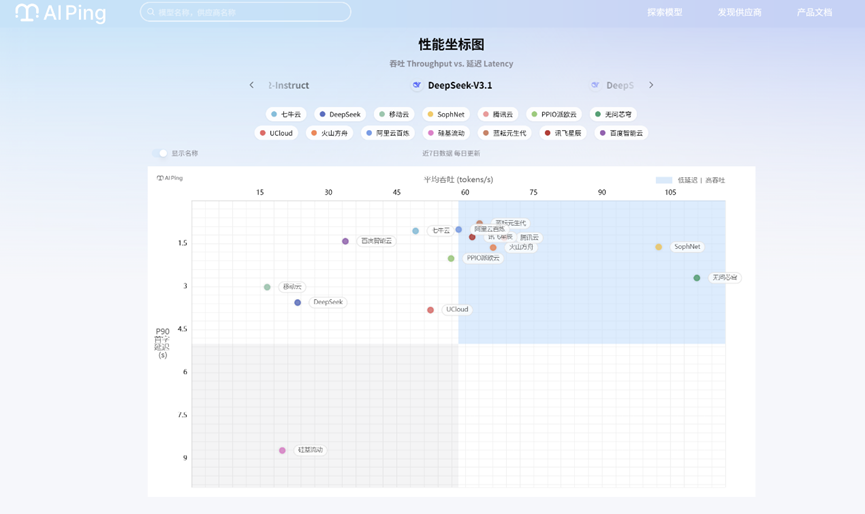Click the faded whale icon beside DeepS
This screenshot has width=865, height=514.
tap(595, 85)
